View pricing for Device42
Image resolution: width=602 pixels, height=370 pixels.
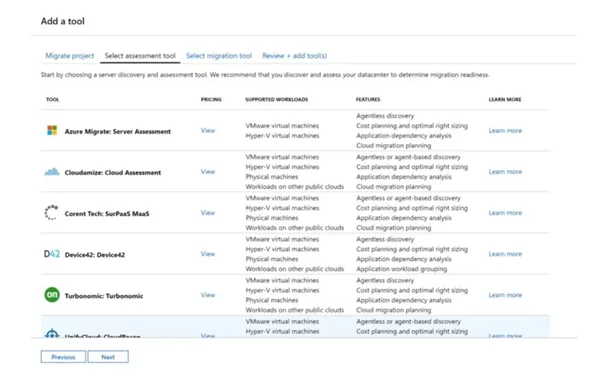[208, 254]
